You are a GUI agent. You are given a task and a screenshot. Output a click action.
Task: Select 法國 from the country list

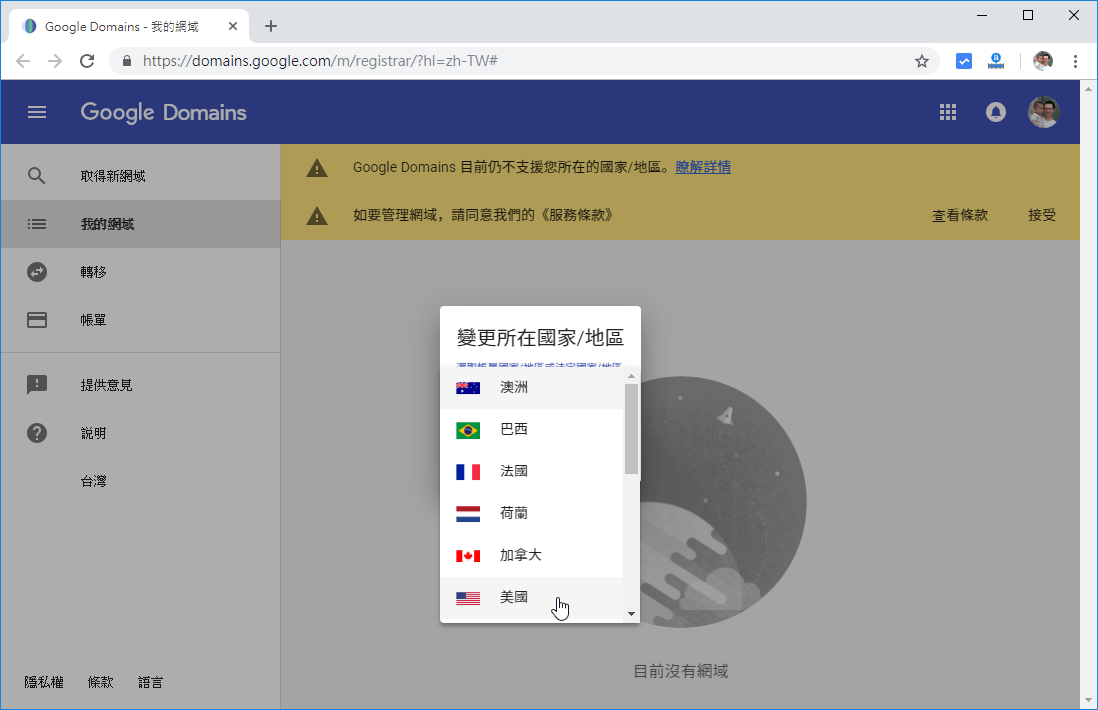tap(514, 471)
